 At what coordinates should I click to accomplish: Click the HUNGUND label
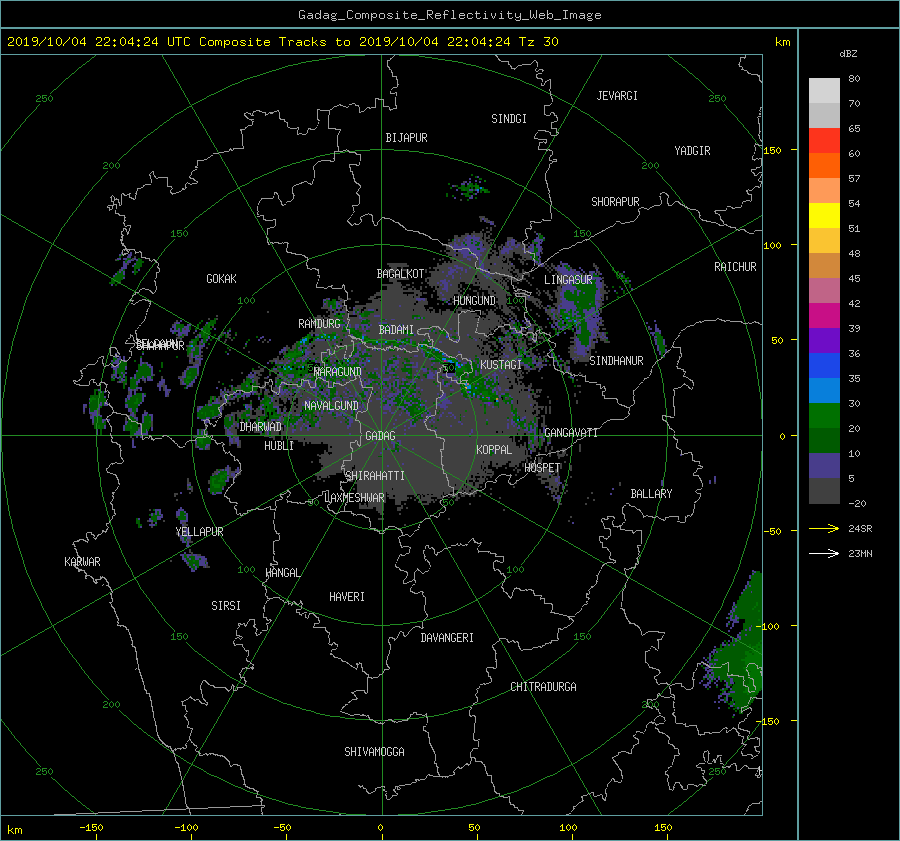coord(474,301)
